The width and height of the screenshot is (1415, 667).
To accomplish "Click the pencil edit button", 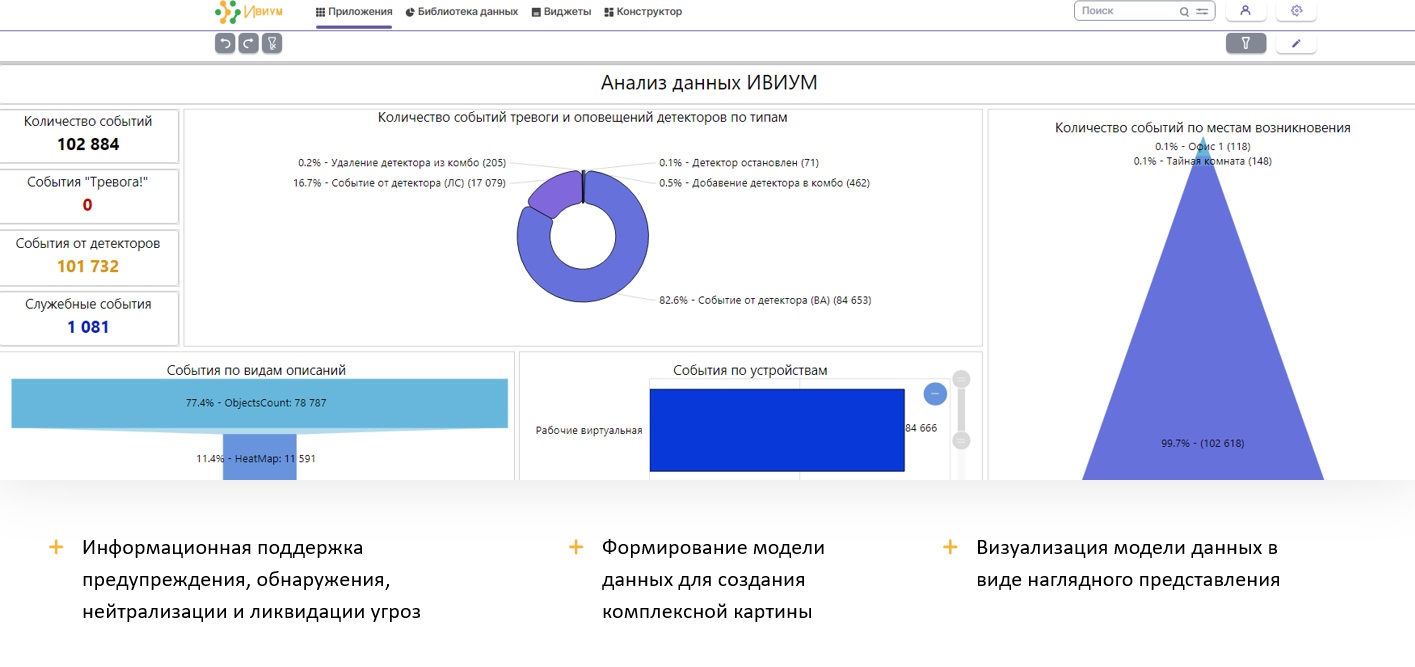I will 1297,43.
